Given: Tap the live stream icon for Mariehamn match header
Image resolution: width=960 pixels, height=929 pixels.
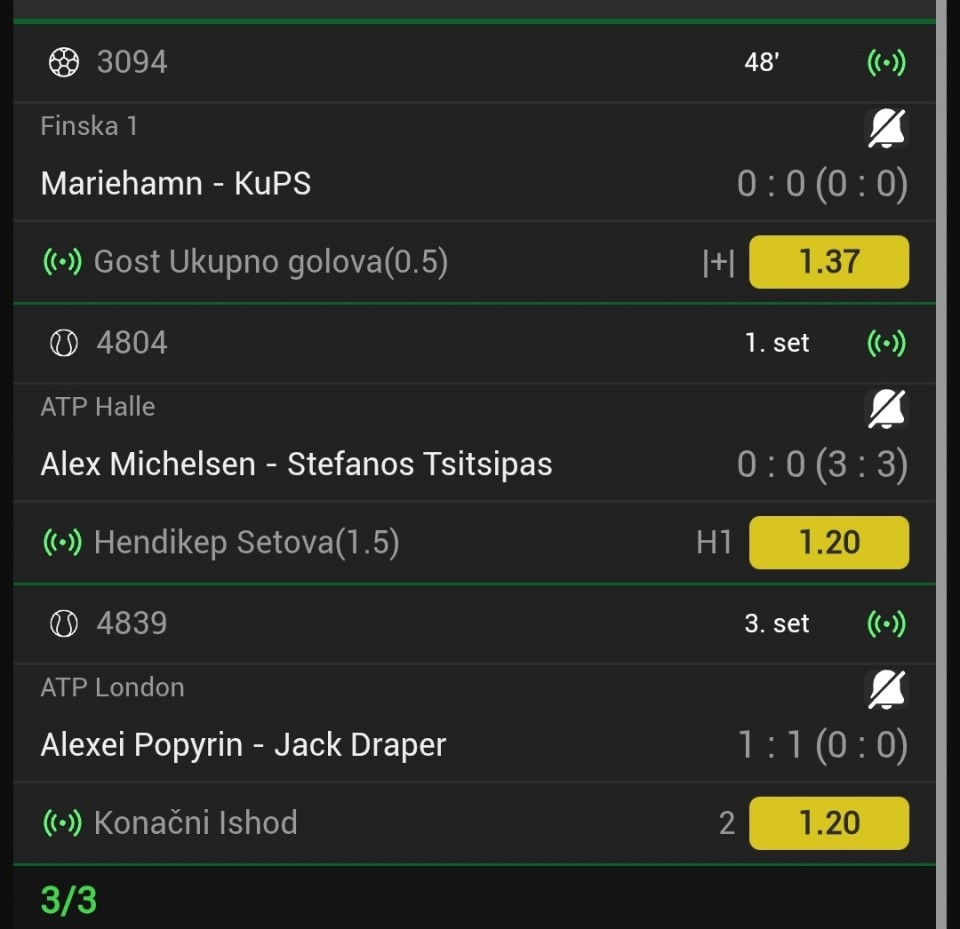Looking at the screenshot, I should 886,62.
